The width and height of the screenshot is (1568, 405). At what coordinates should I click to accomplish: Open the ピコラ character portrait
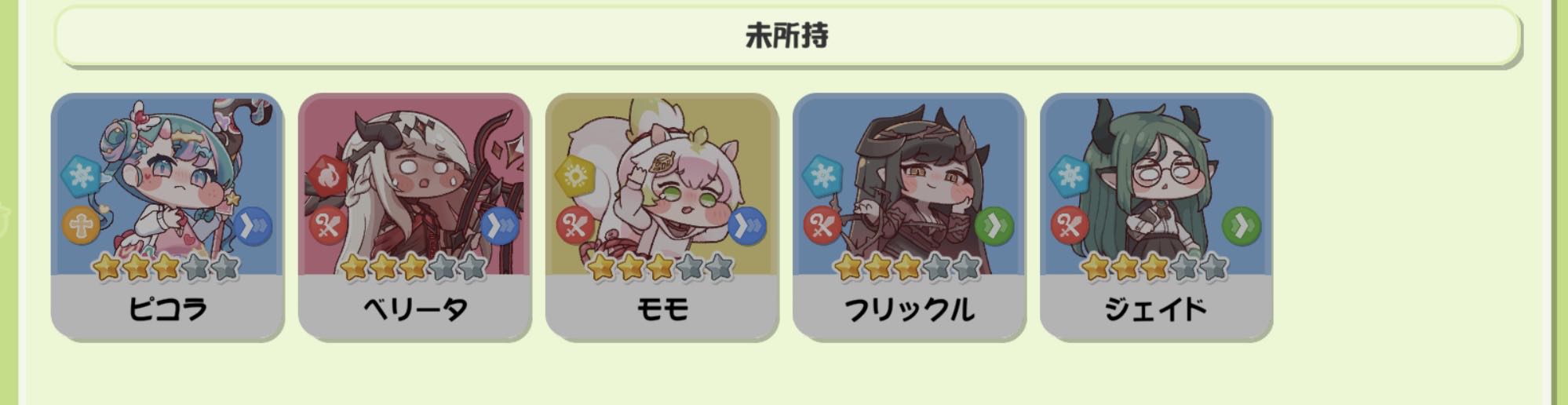[167, 184]
